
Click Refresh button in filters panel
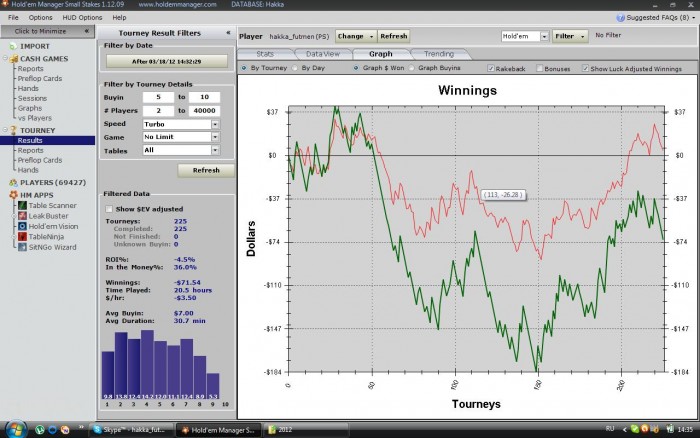(206, 171)
